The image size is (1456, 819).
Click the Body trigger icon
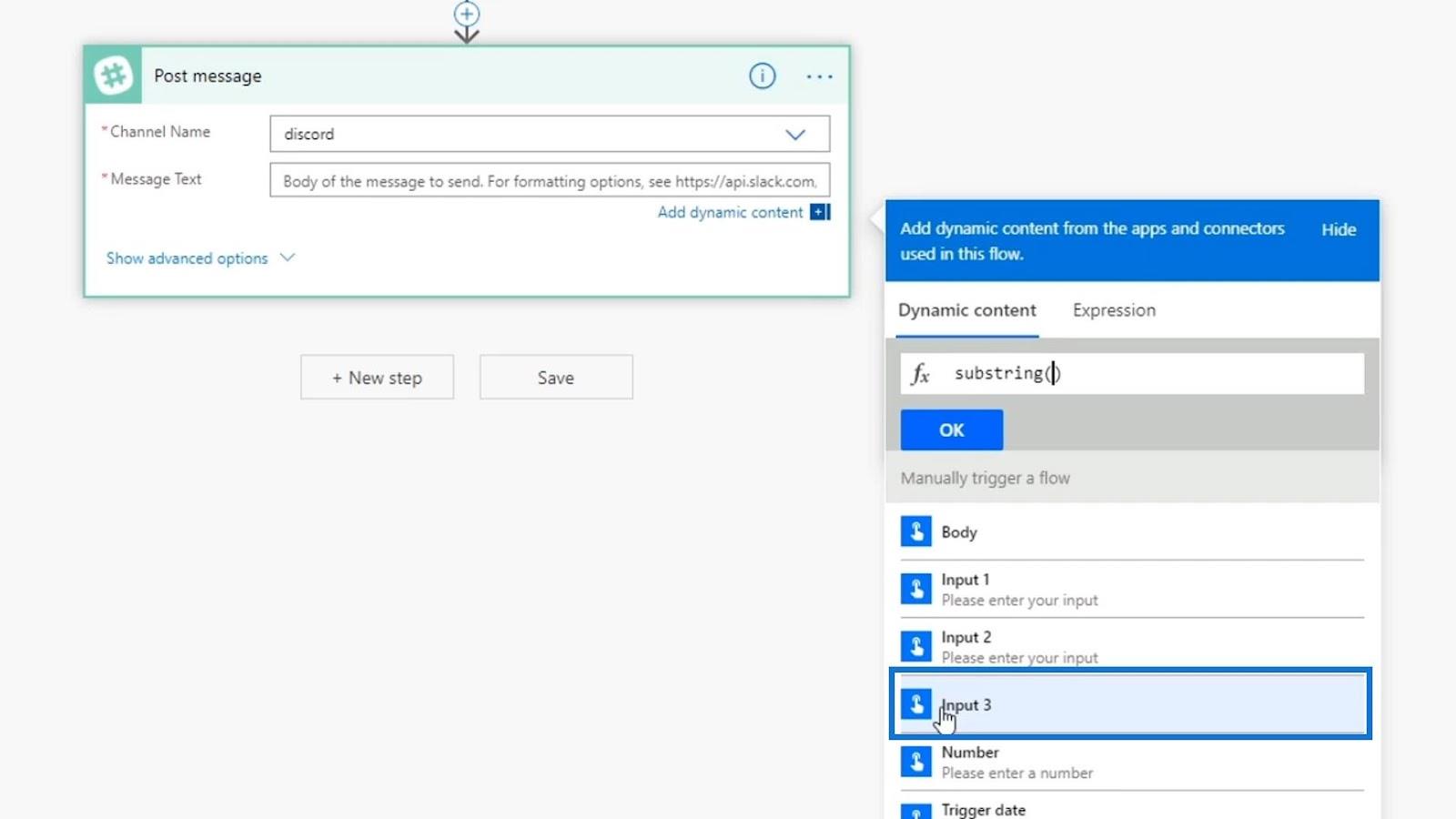916,531
